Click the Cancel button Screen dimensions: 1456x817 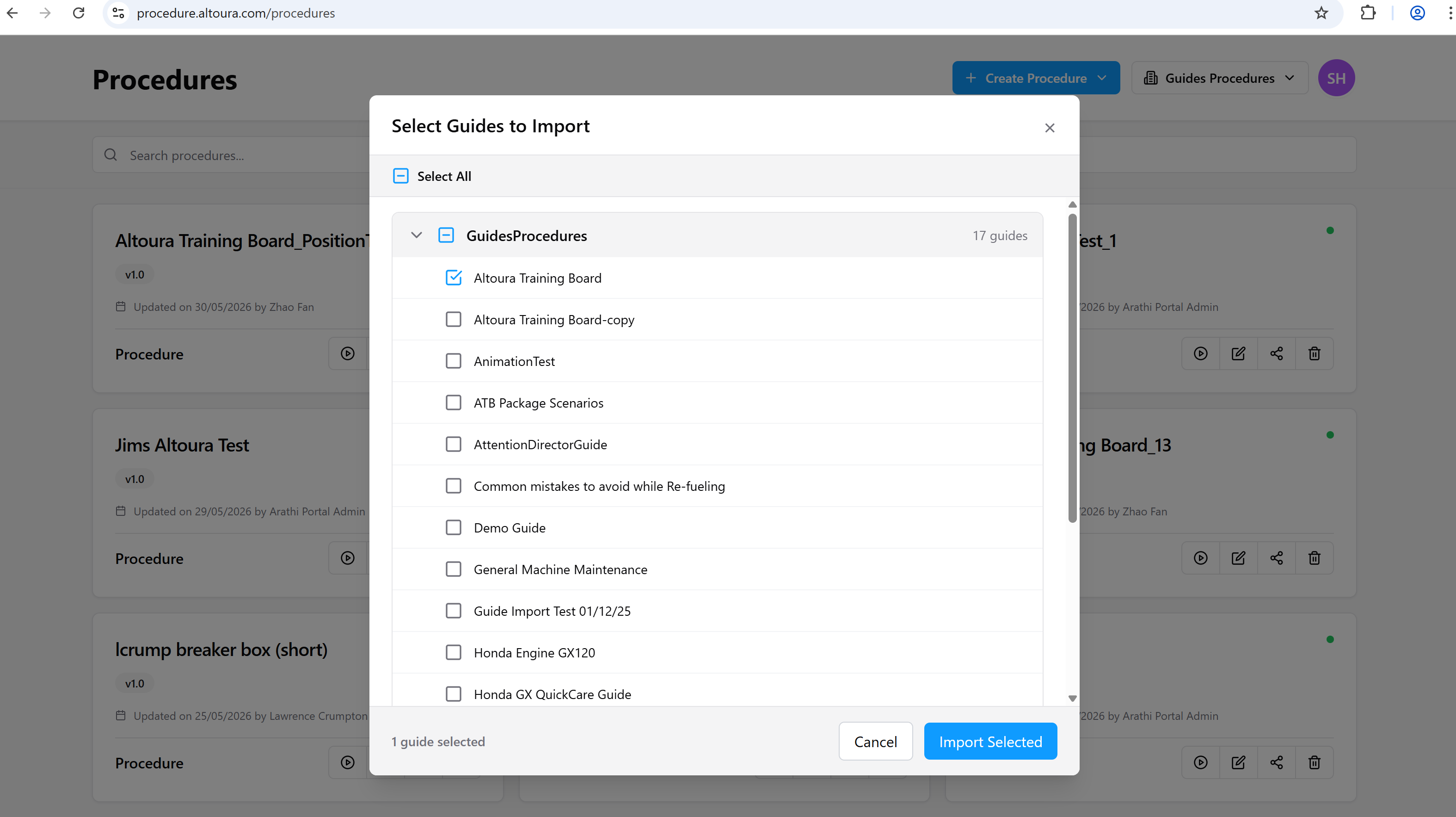coord(876,741)
